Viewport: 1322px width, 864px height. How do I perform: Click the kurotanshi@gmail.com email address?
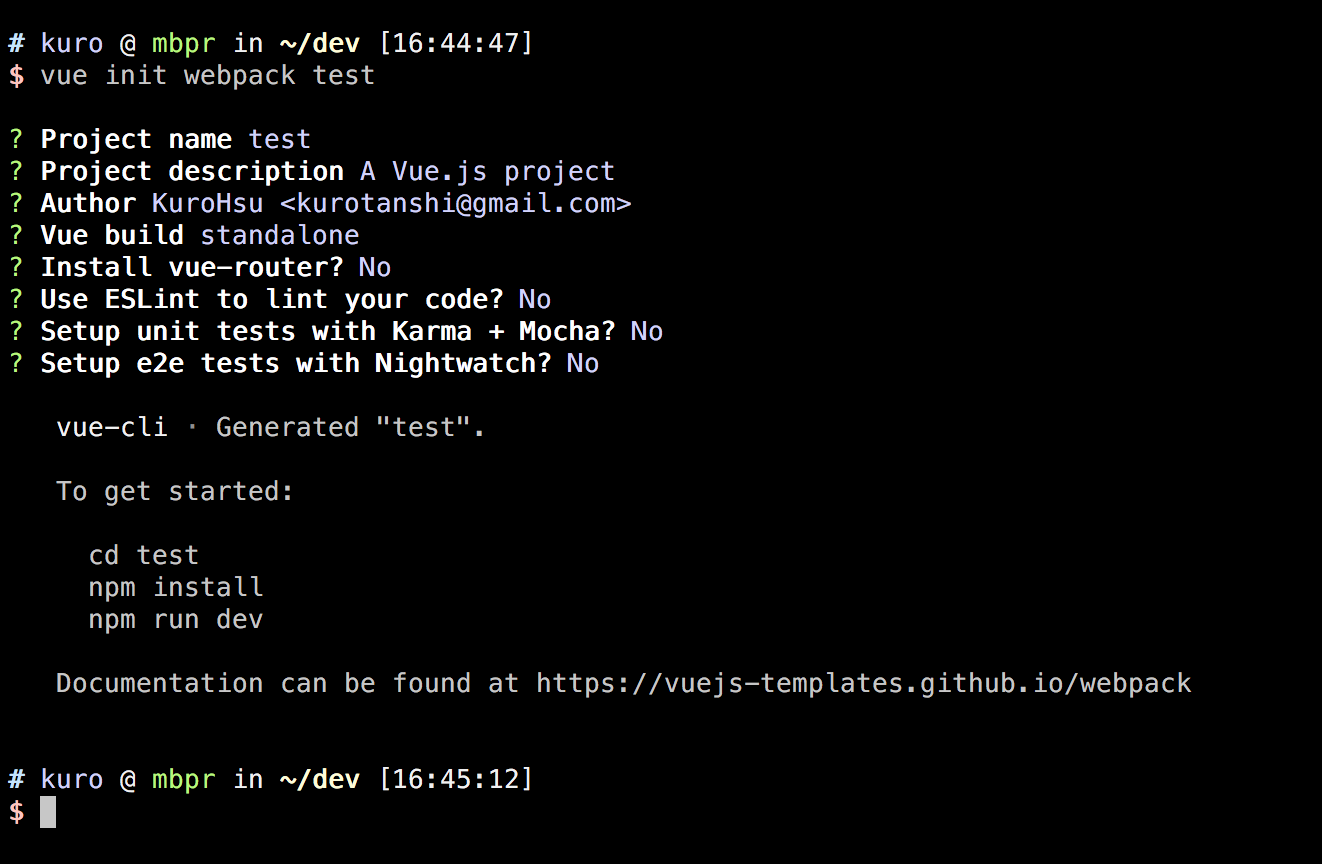tap(455, 204)
